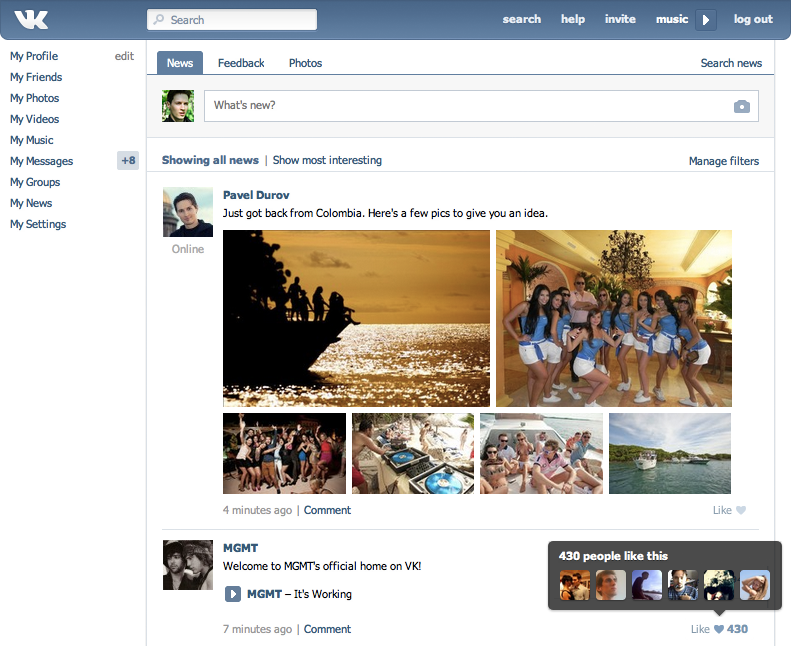
Task: Like Pavel Durov's Colombia post
Action: [729, 510]
